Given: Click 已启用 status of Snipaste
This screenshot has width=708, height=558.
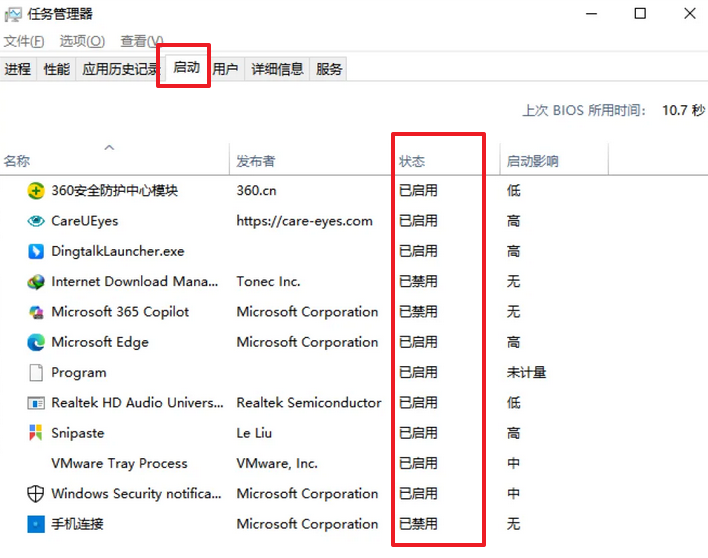Looking at the screenshot, I should 418,433.
